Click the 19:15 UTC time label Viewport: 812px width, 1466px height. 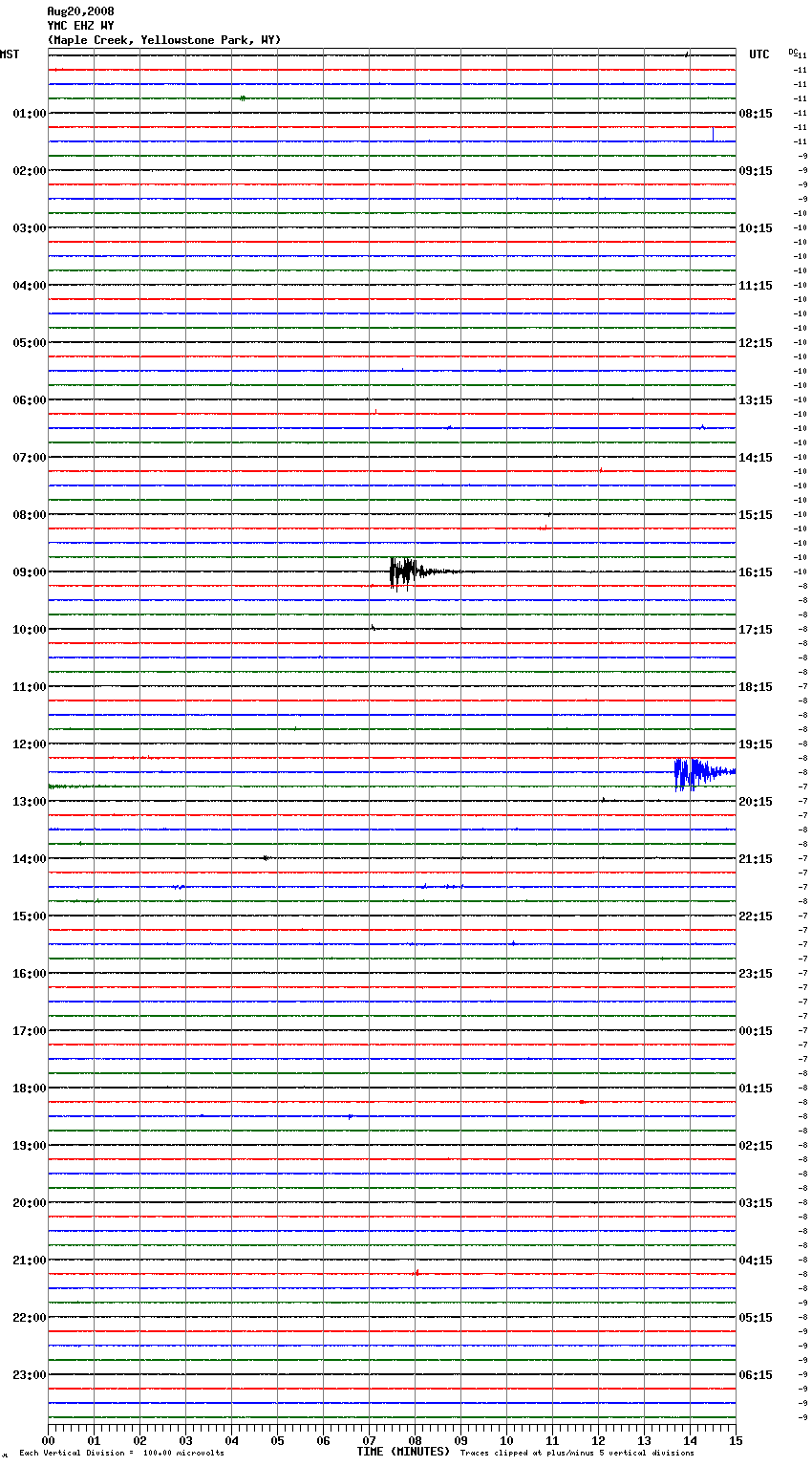tap(756, 744)
